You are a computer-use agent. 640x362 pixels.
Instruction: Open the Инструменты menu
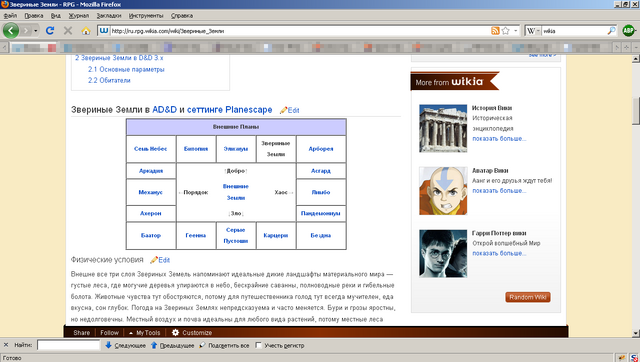tap(146, 16)
